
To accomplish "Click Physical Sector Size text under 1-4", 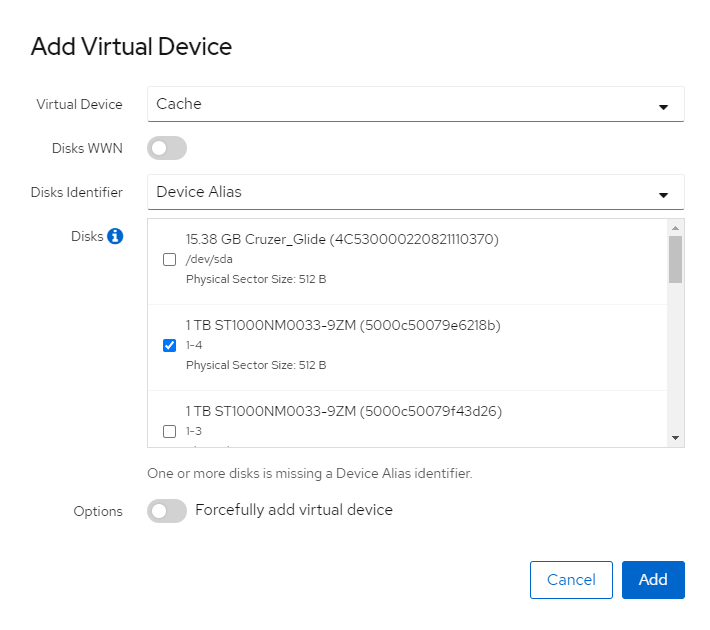I will click(256, 365).
